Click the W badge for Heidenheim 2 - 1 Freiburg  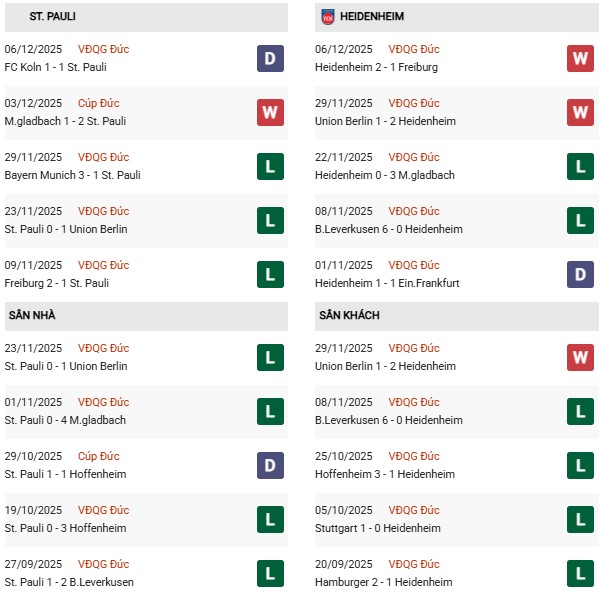click(x=580, y=58)
